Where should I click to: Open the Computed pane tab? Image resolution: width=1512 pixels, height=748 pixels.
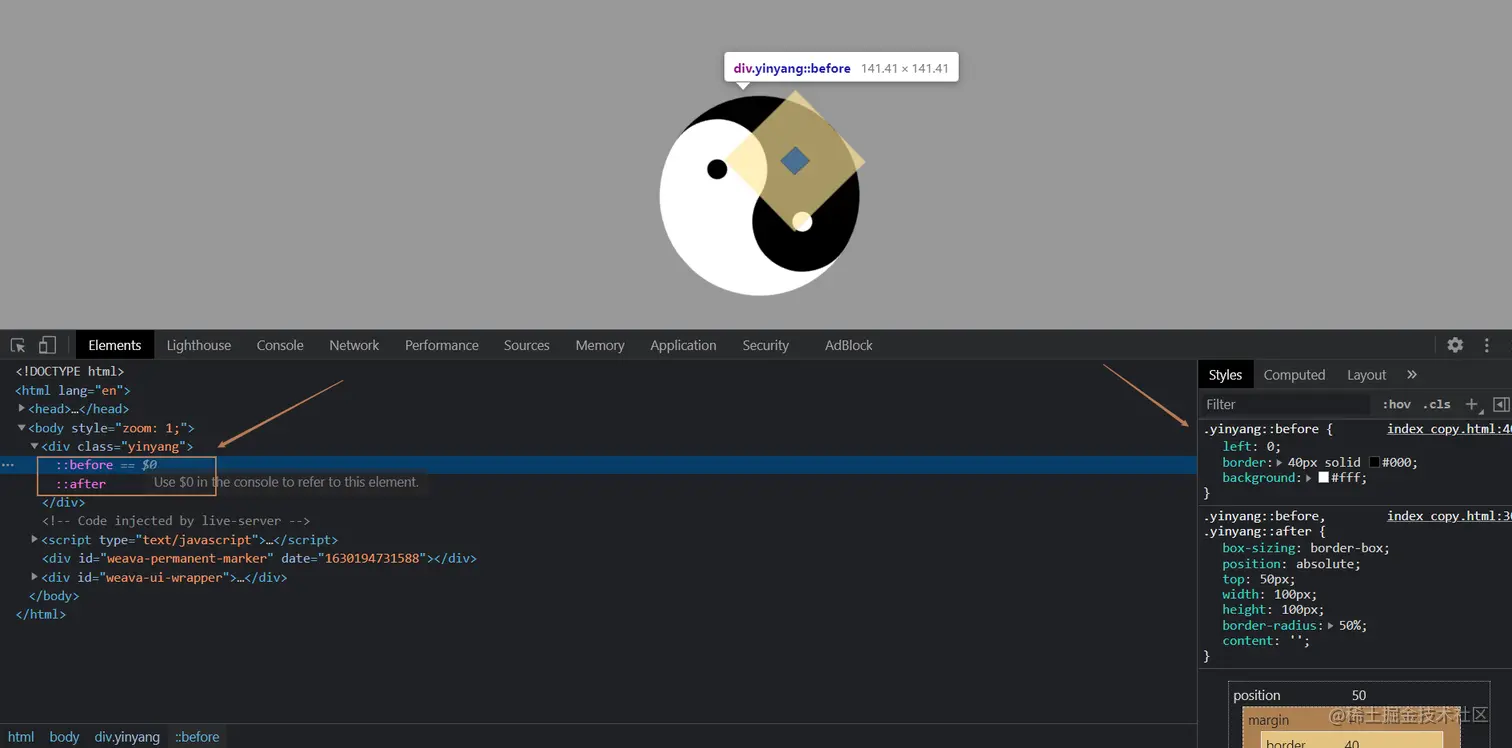point(1294,375)
